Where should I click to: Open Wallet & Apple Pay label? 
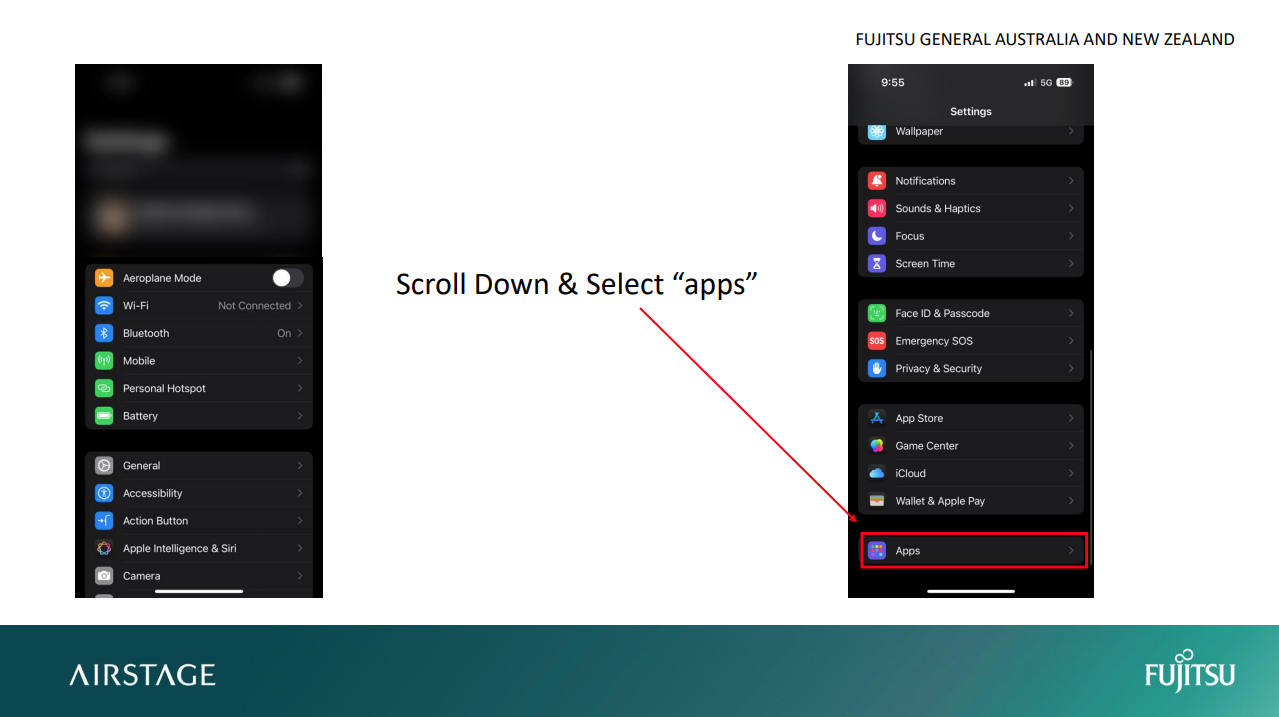(940, 501)
